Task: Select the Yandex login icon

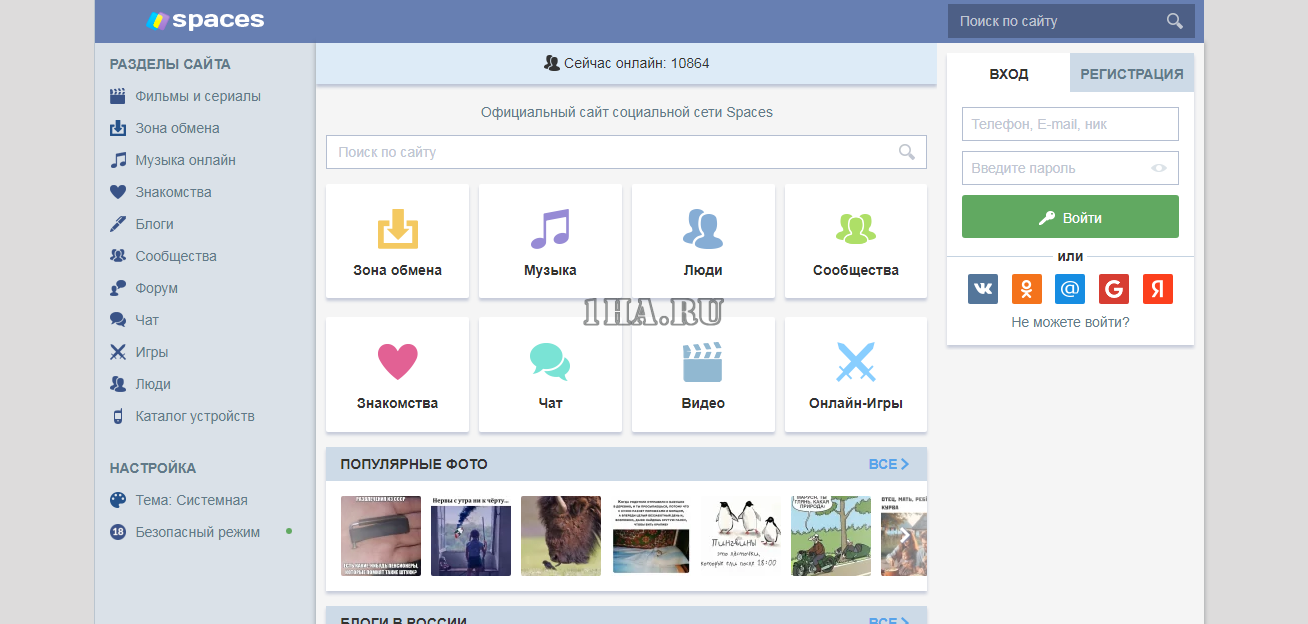Action: point(1158,289)
